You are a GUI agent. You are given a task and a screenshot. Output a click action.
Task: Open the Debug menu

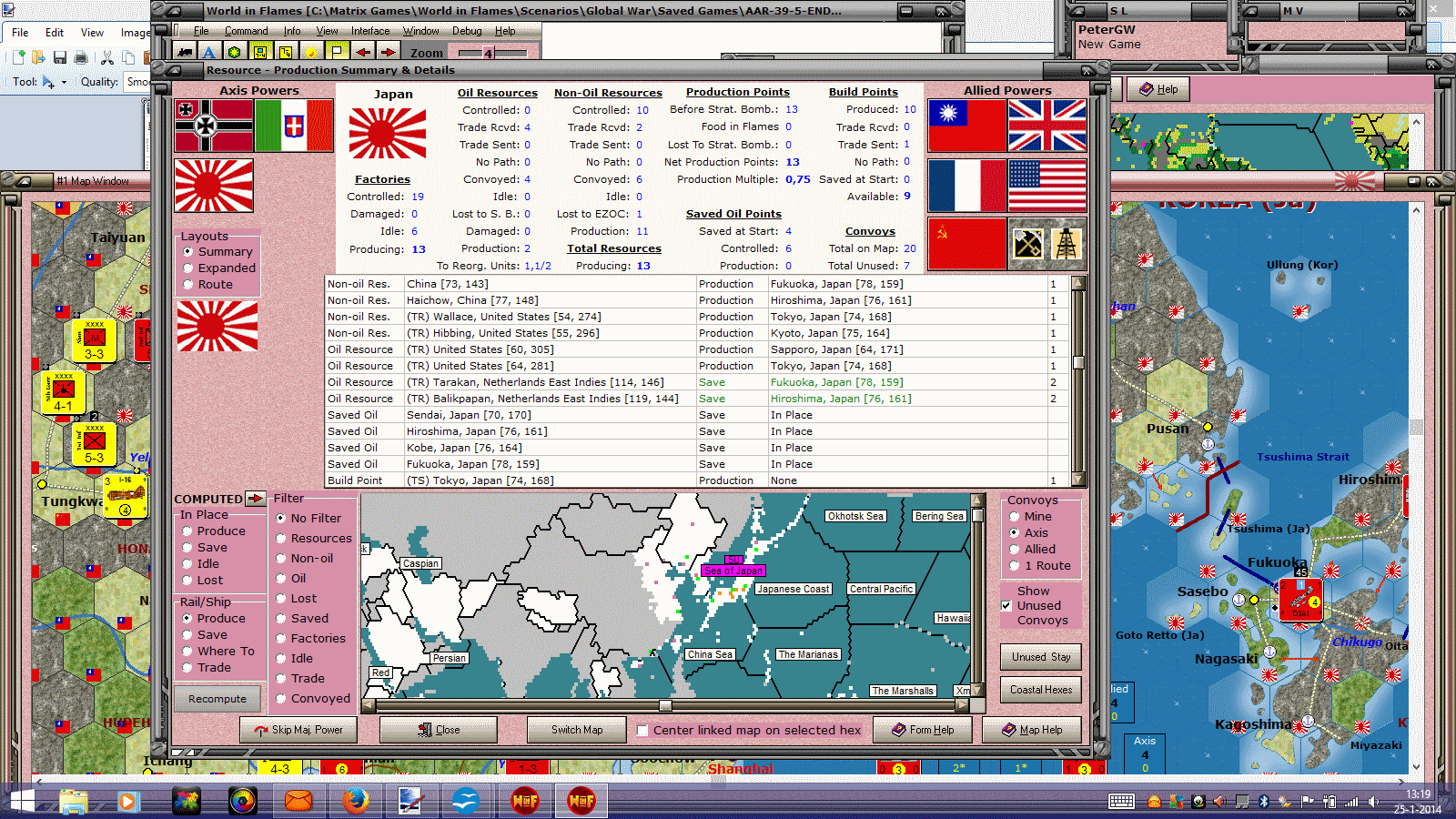[467, 31]
